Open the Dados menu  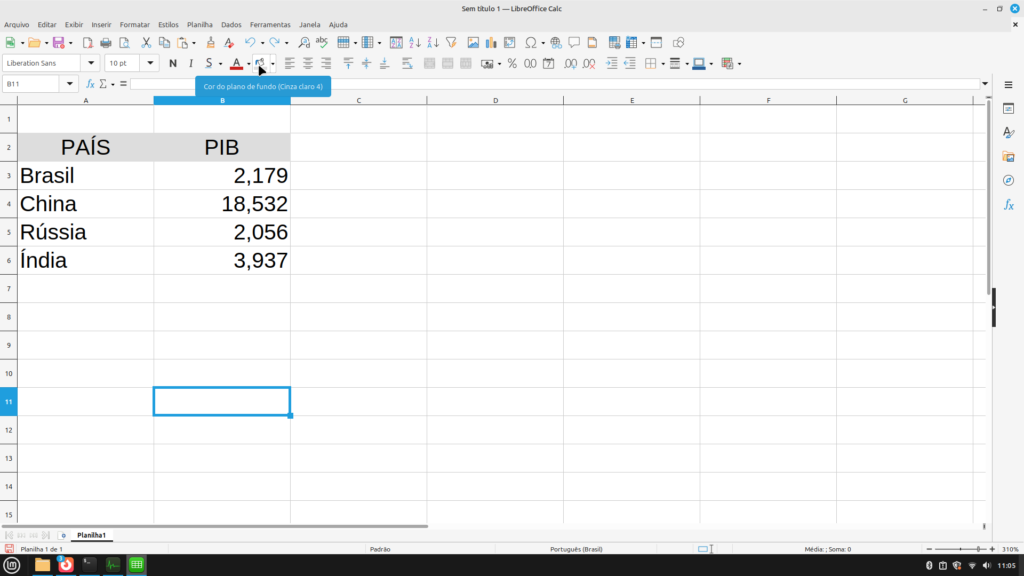[231, 24]
